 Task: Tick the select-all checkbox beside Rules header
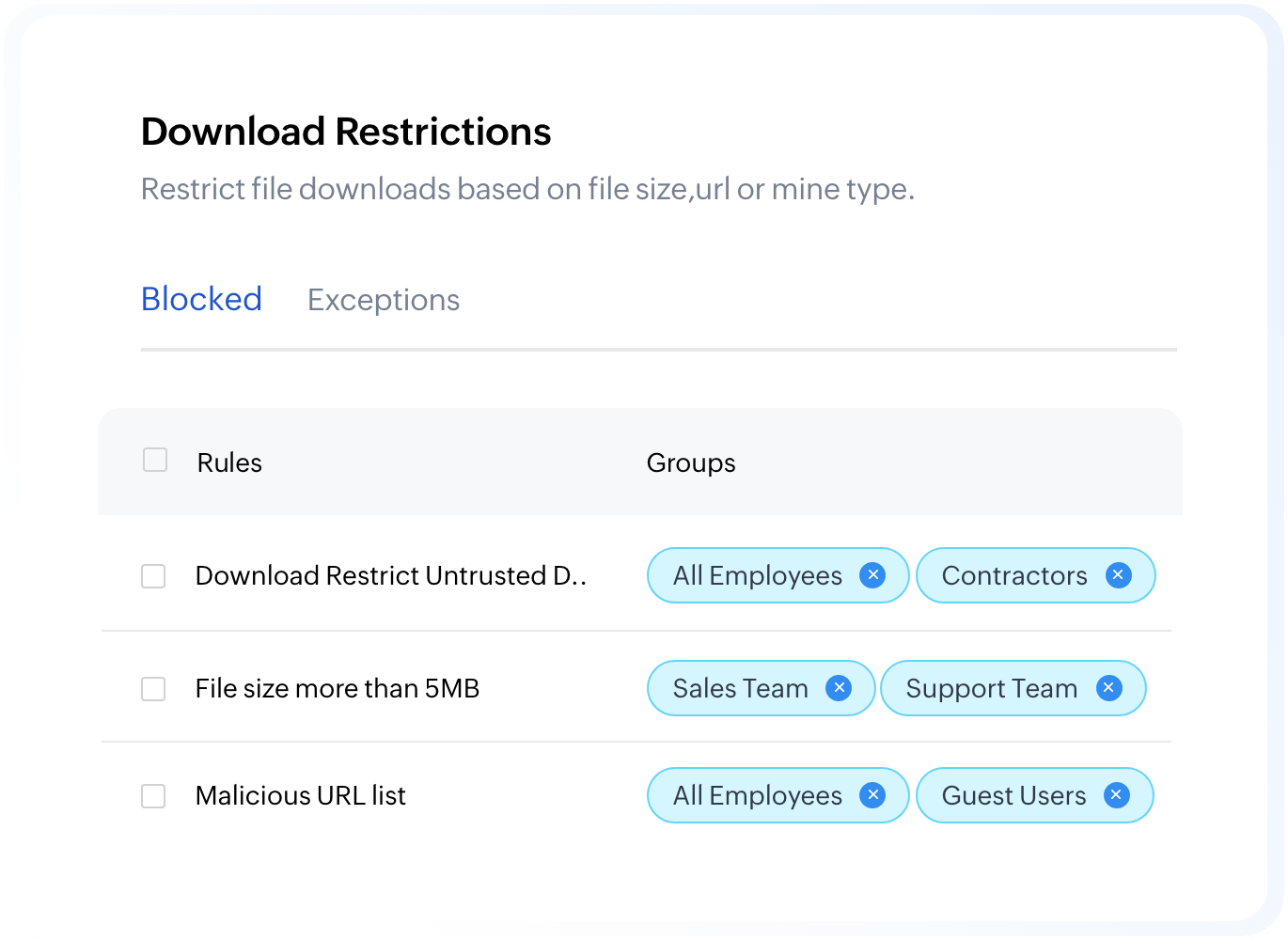click(155, 460)
